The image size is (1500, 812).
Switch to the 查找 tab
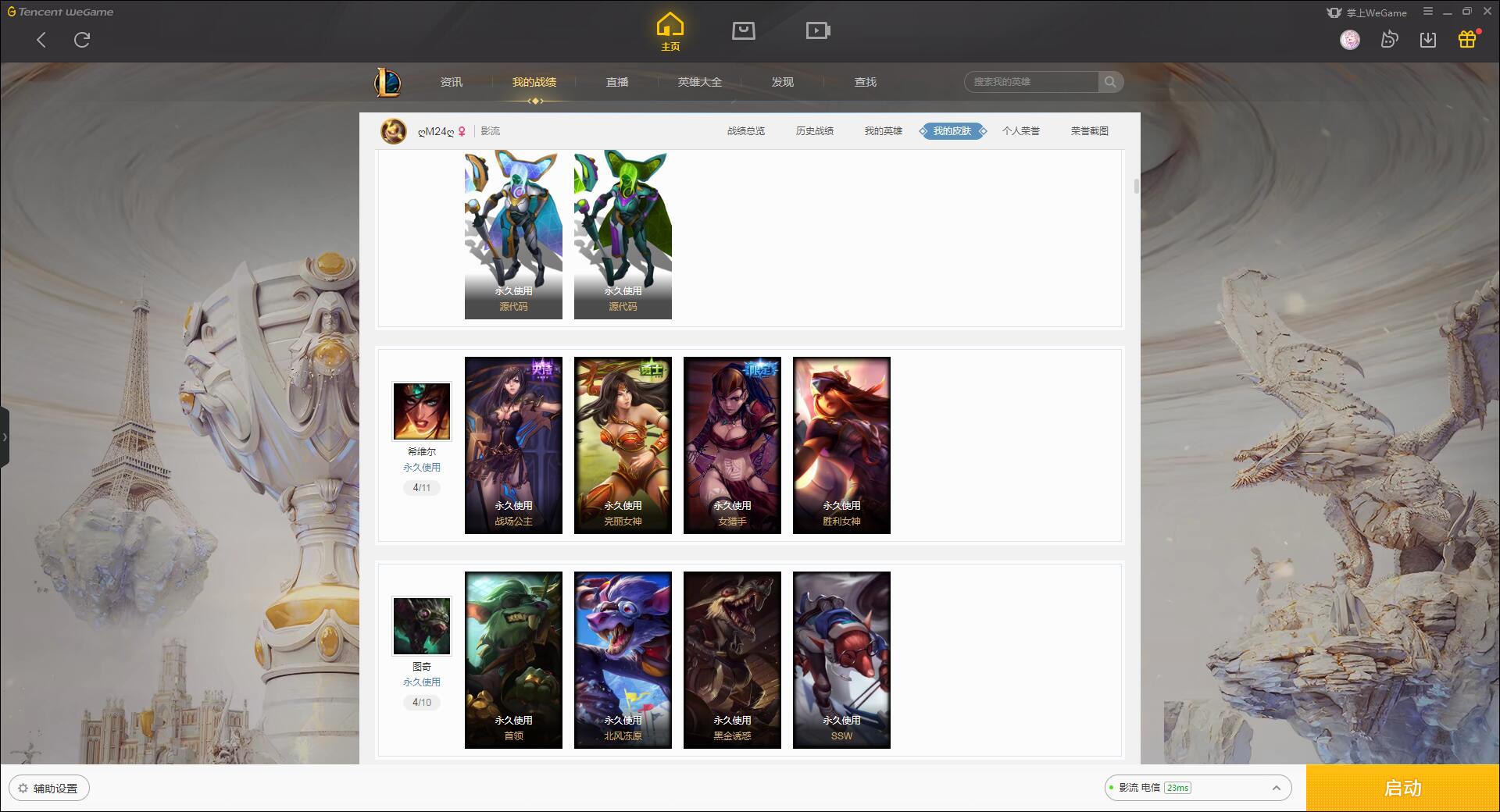tap(866, 82)
